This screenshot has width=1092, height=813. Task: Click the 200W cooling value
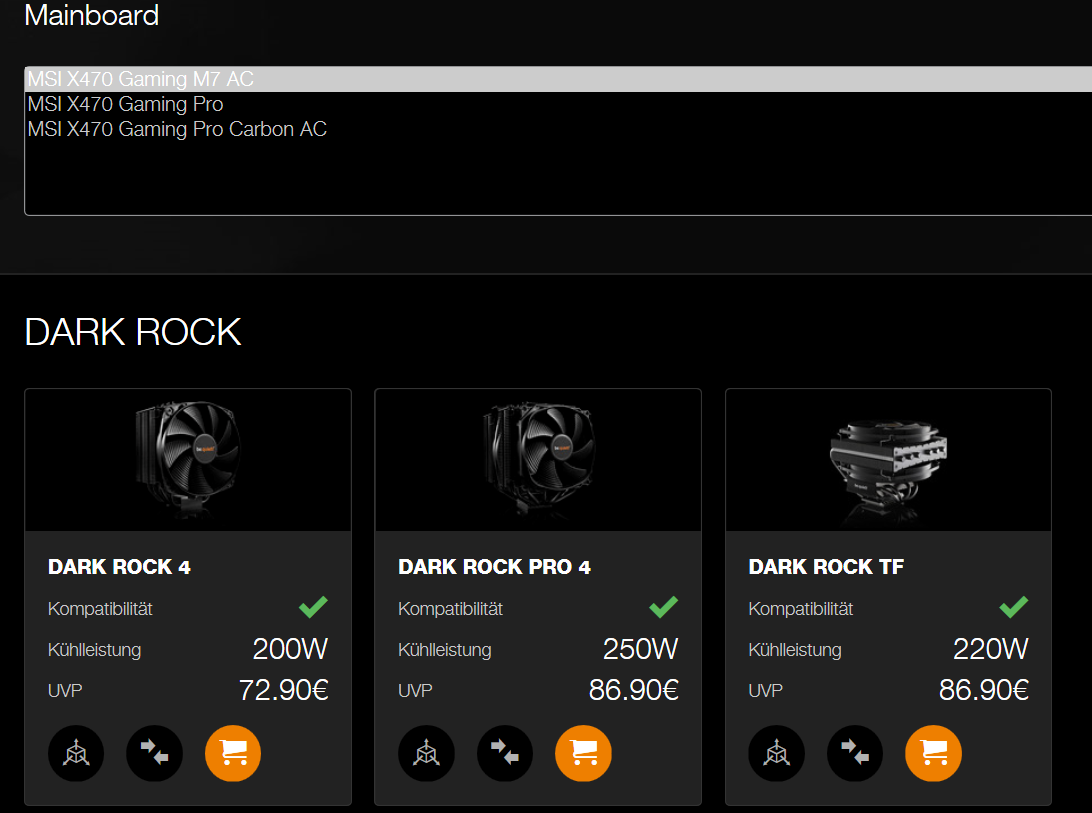coord(290,649)
